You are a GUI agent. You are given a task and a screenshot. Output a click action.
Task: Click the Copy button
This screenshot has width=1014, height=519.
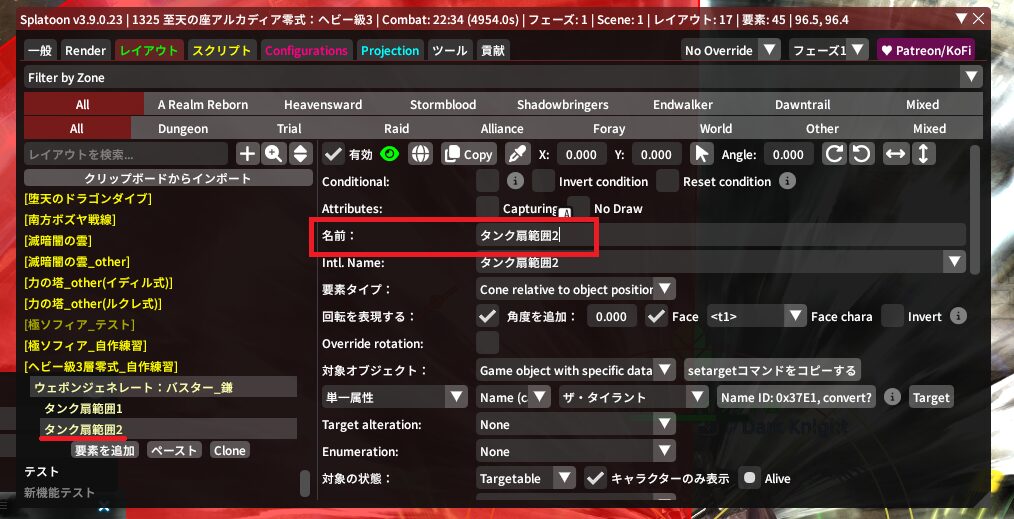tap(469, 154)
